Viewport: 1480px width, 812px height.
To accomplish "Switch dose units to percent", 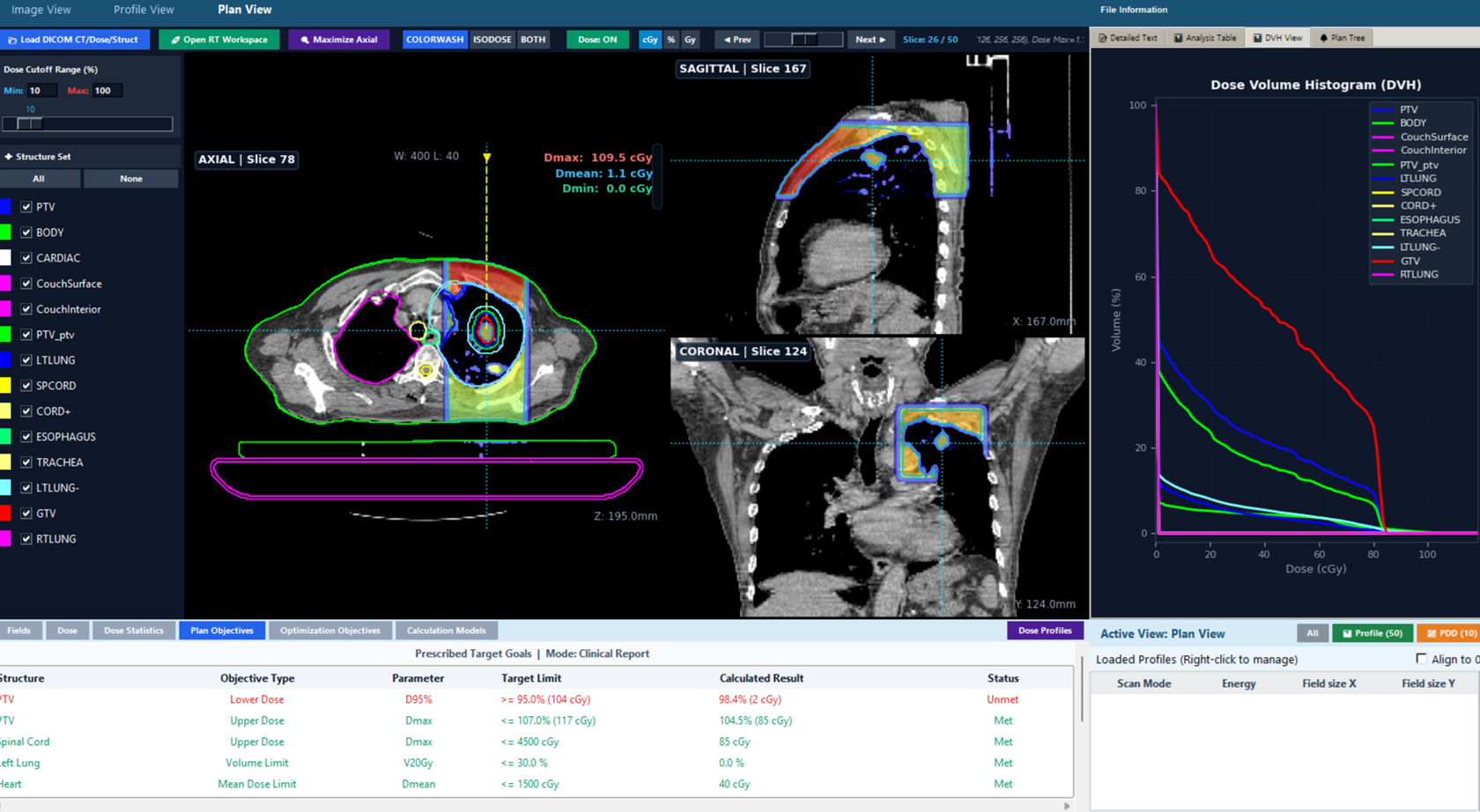I will coord(671,40).
